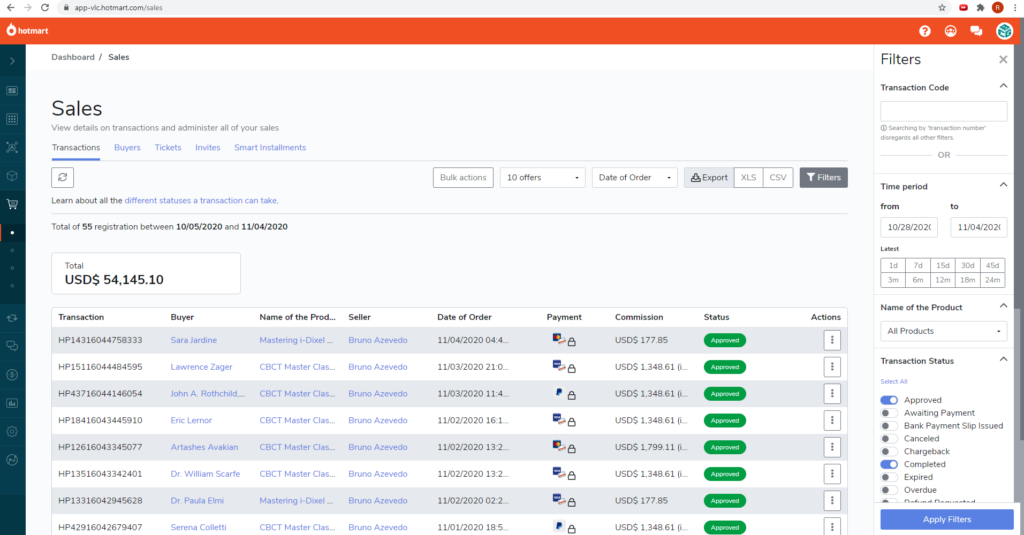1024x535 pixels.
Task: Open the bar chart reports sidebar icon
Action: pos(12,403)
